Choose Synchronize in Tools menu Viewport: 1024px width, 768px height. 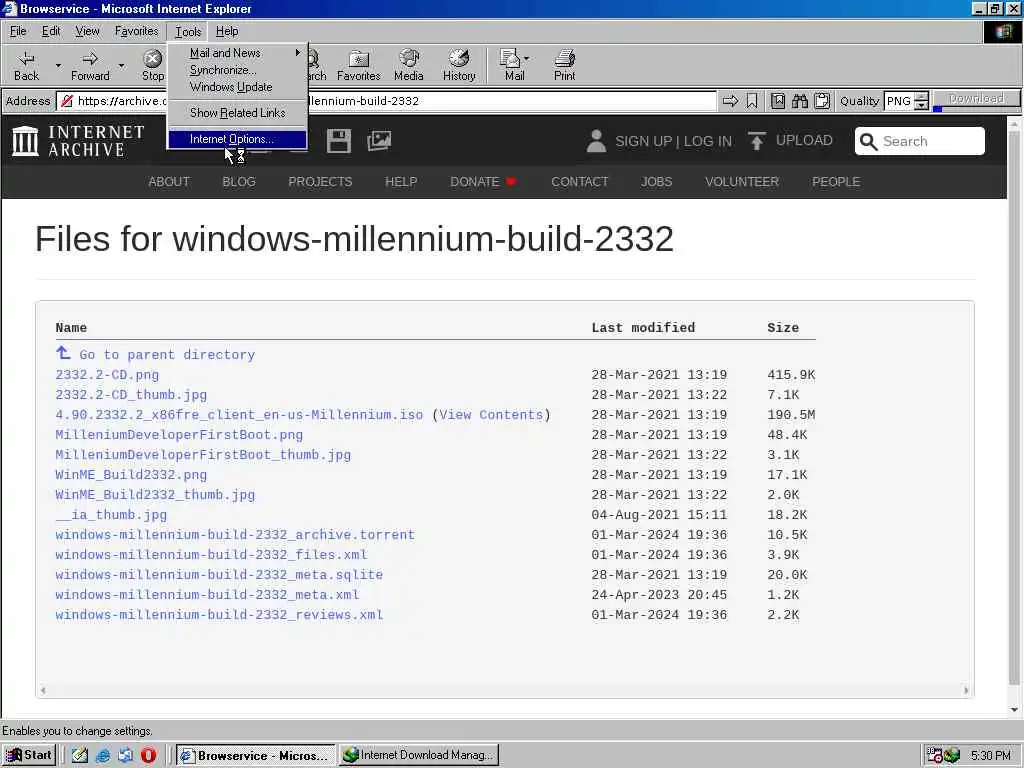coord(237,70)
